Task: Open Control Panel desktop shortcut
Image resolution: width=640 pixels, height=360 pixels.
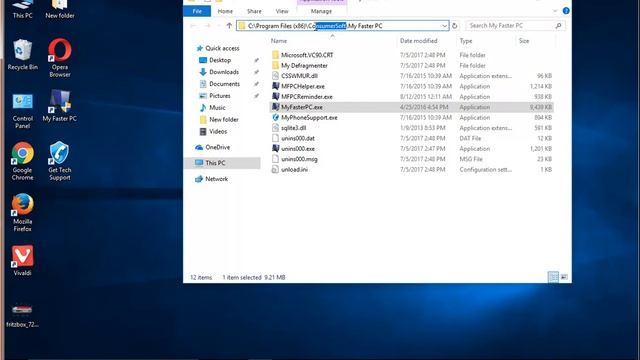Action: pos(22,111)
